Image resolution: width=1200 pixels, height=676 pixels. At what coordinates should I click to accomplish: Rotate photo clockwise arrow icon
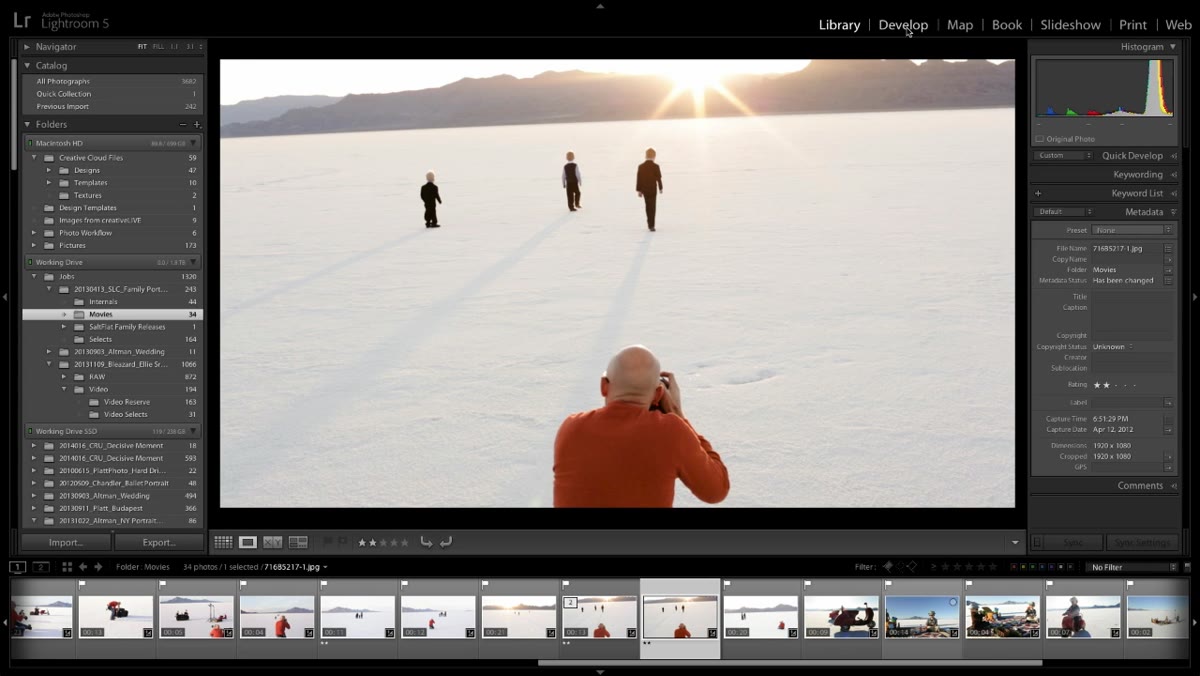tap(446, 542)
